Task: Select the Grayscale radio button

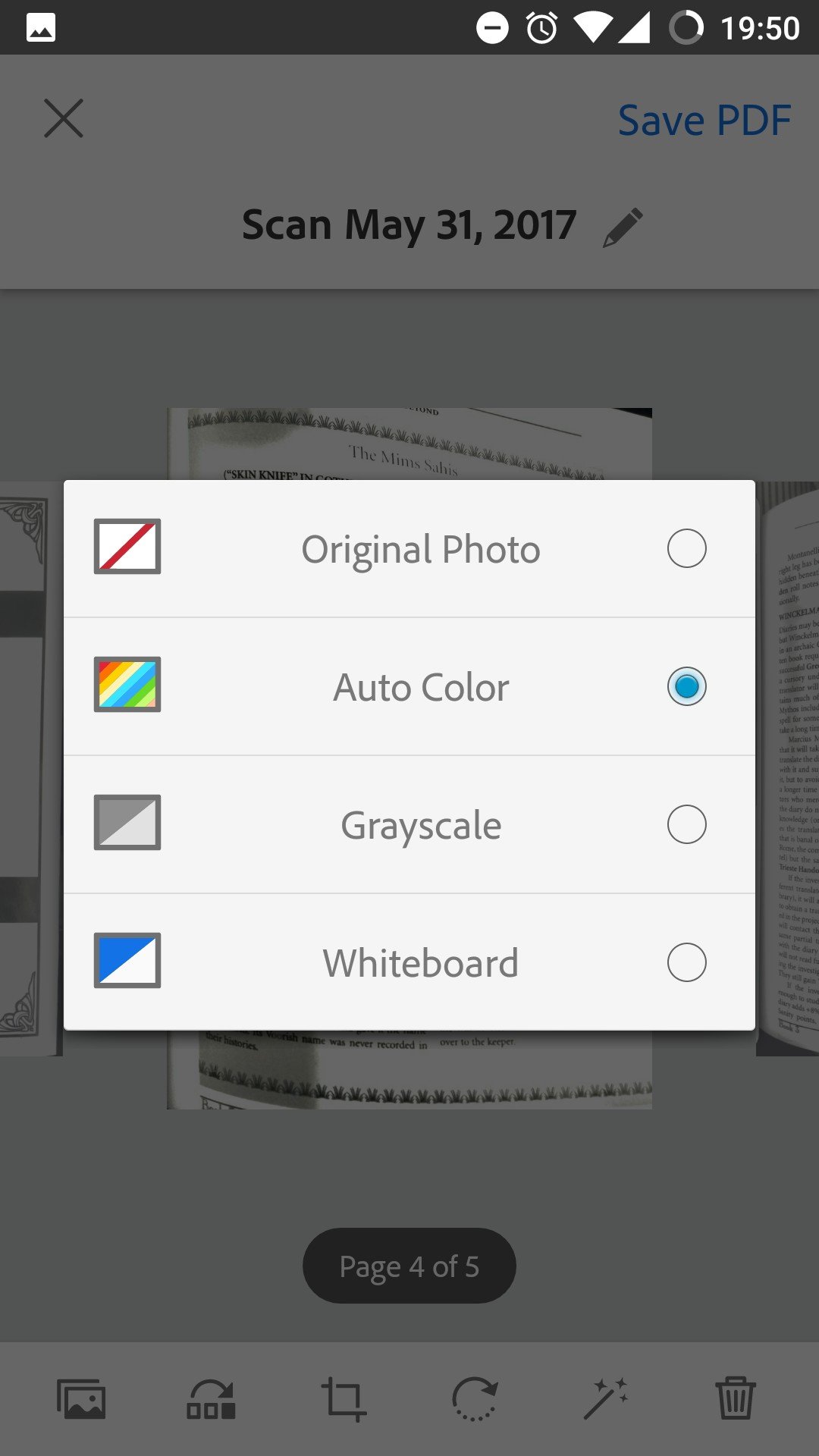Action: (687, 824)
